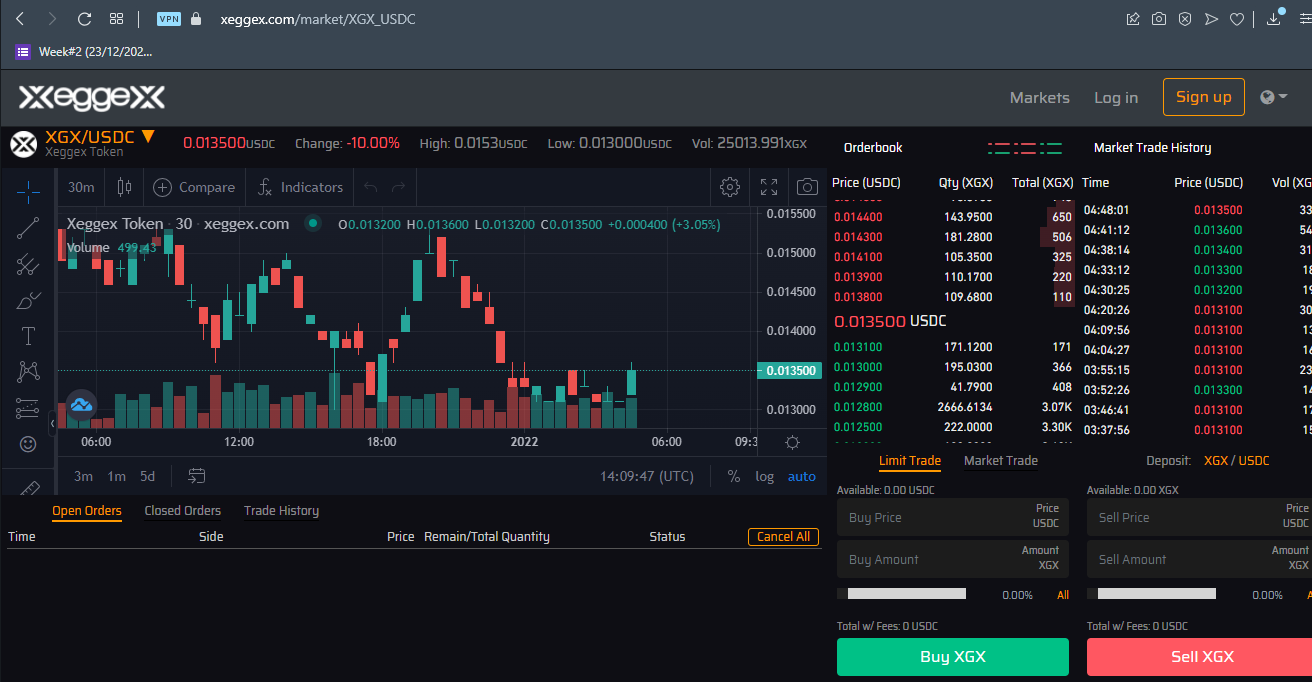This screenshot has width=1312, height=682.
Task: Click the TradingView cloud logo on the chart
Action: (81, 404)
